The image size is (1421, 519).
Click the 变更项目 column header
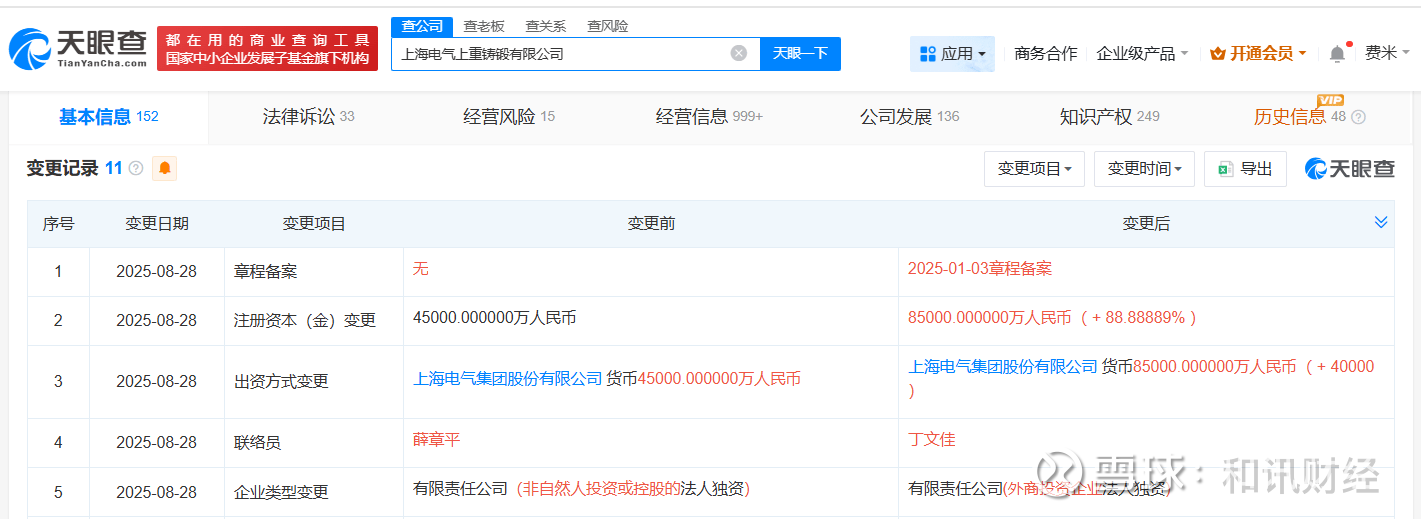pyautogui.click(x=314, y=224)
